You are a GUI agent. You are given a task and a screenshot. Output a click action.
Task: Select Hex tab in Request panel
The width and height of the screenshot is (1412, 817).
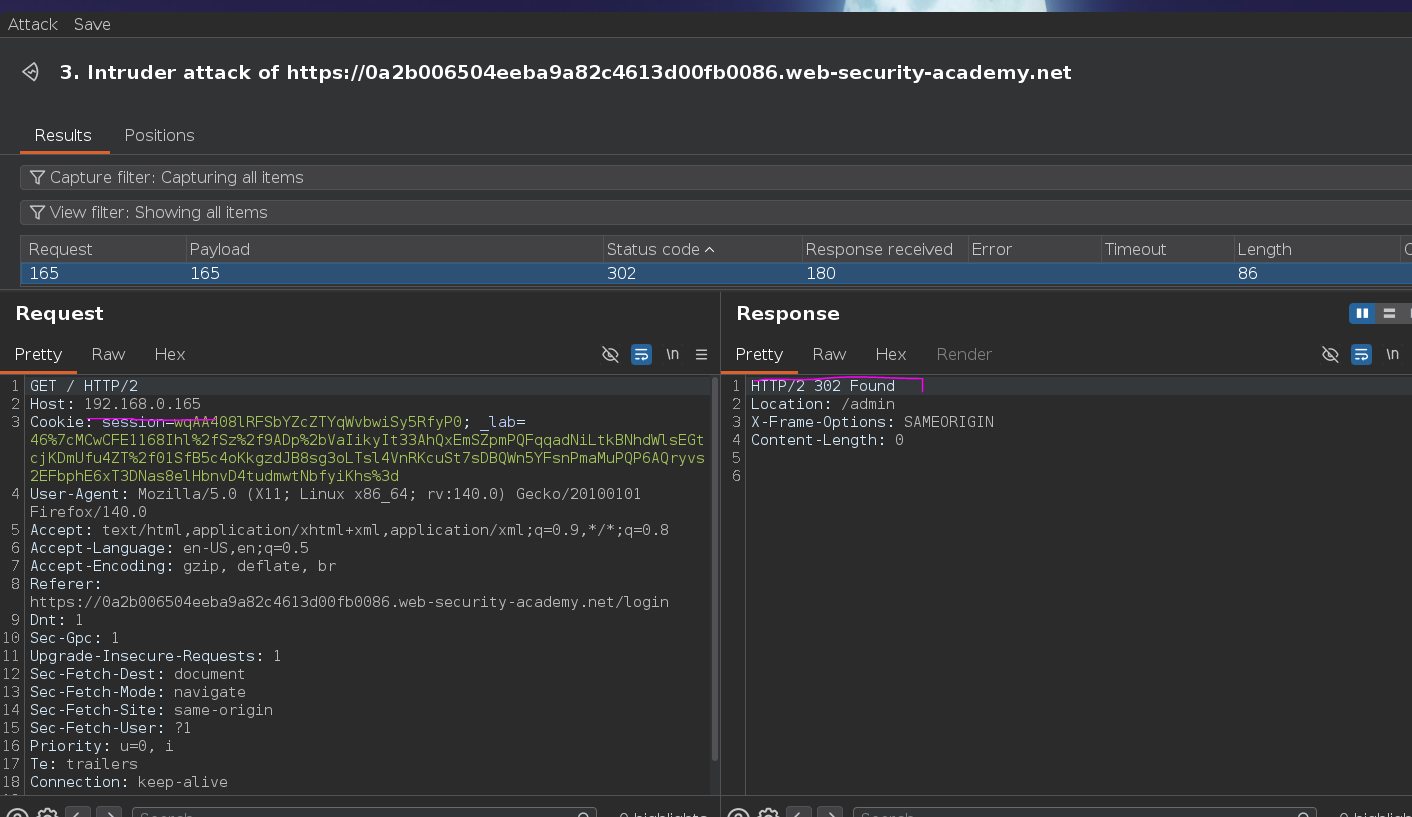tap(170, 354)
